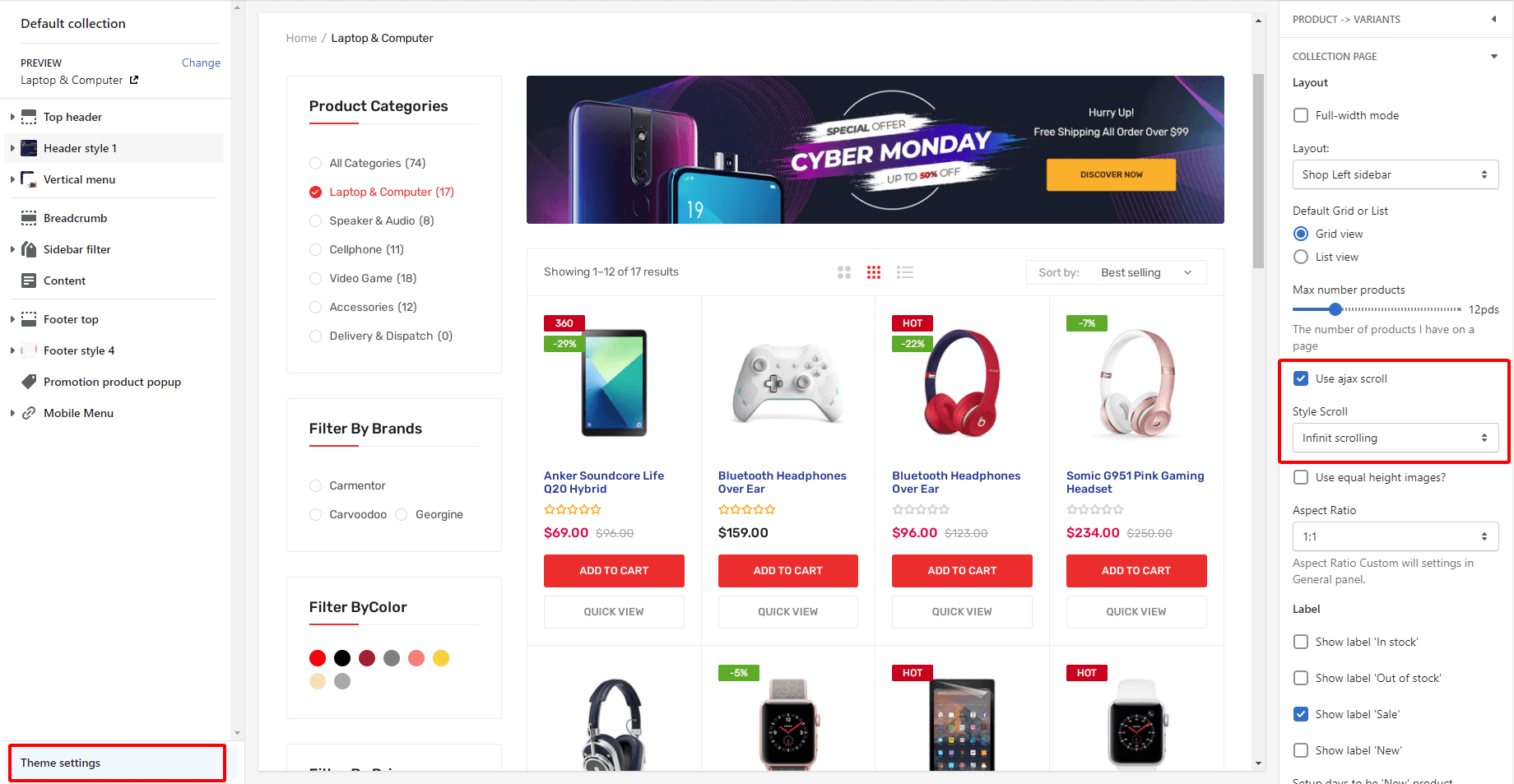Open the Best selling sort dropdown
This screenshot has height=784, width=1514.
[1117, 272]
